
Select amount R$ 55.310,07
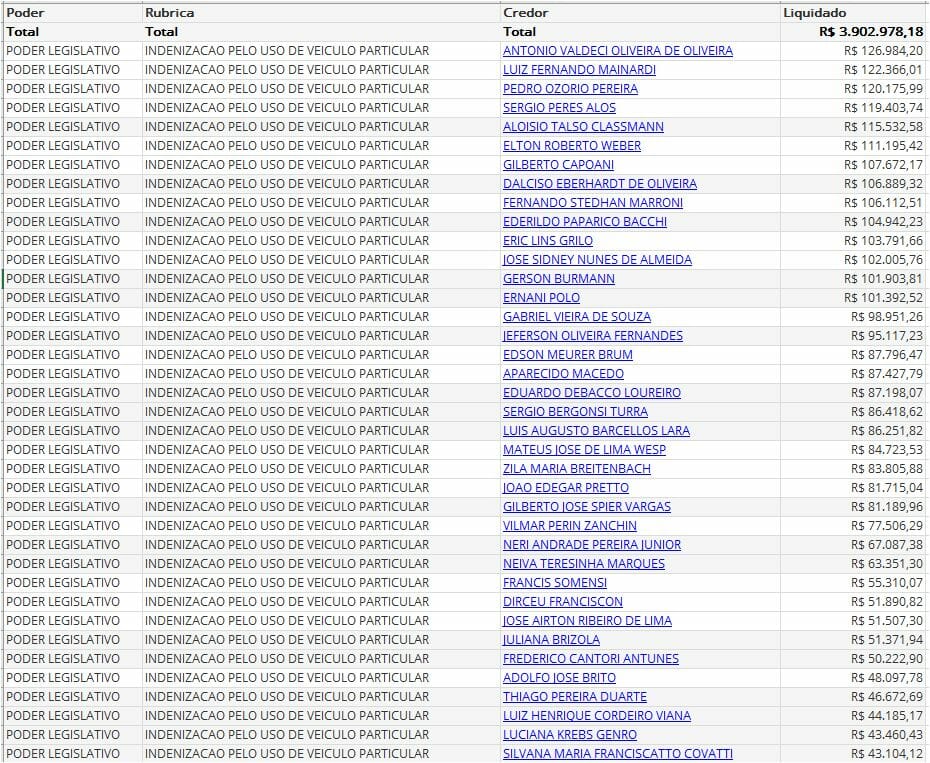click(x=887, y=583)
